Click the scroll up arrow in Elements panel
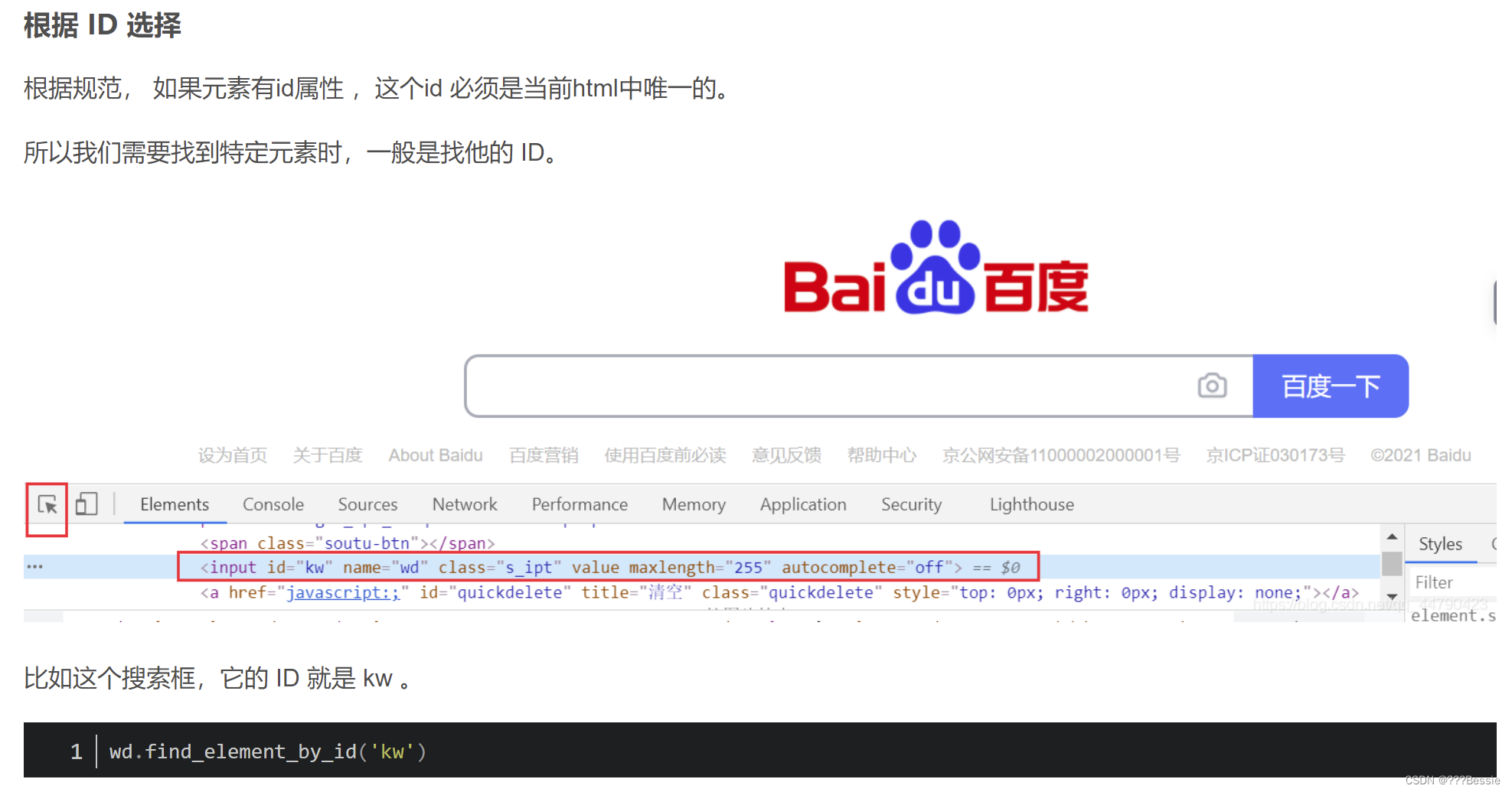This screenshot has height=792, width=1512. [x=1392, y=537]
